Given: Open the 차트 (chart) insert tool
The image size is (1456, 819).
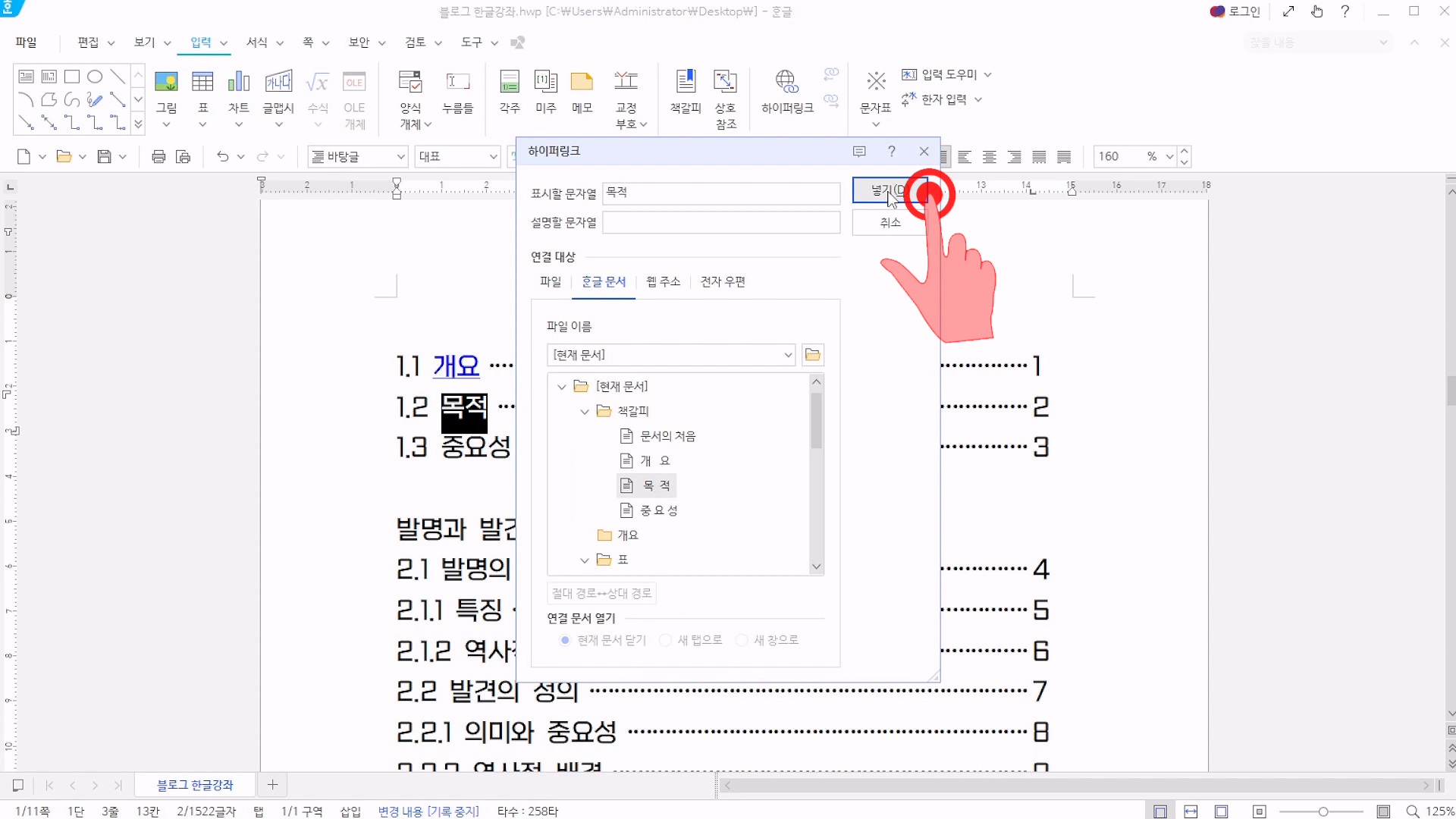Looking at the screenshot, I should tap(238, 82).
